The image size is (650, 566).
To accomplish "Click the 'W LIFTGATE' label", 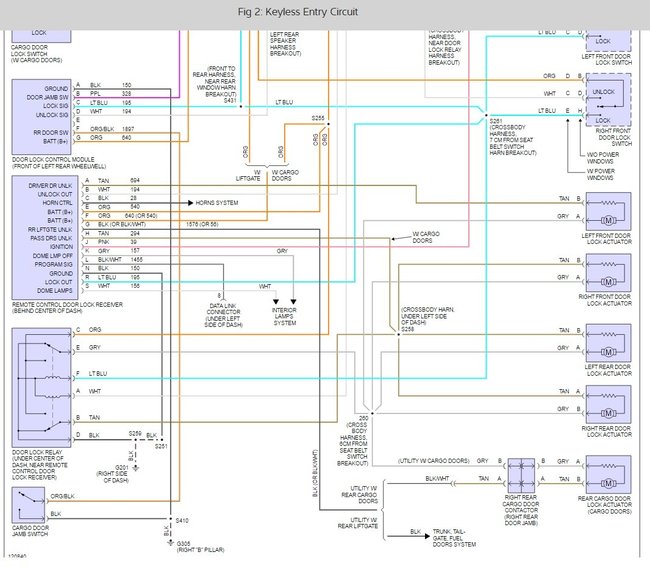I will [x=248, y=175].
